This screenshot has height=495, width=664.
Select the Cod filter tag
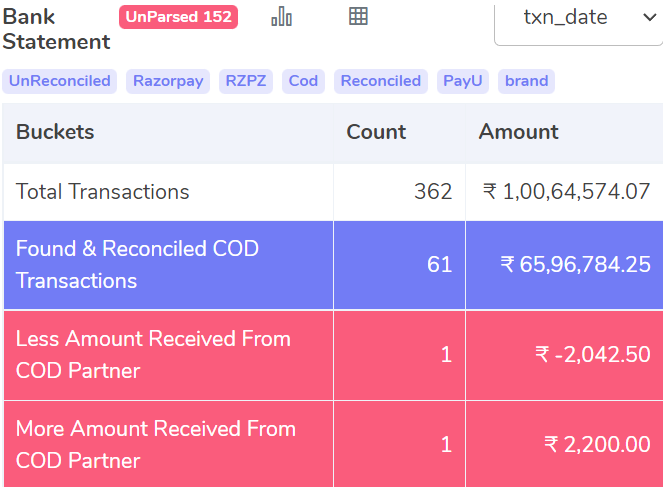(x=303, y=81)
